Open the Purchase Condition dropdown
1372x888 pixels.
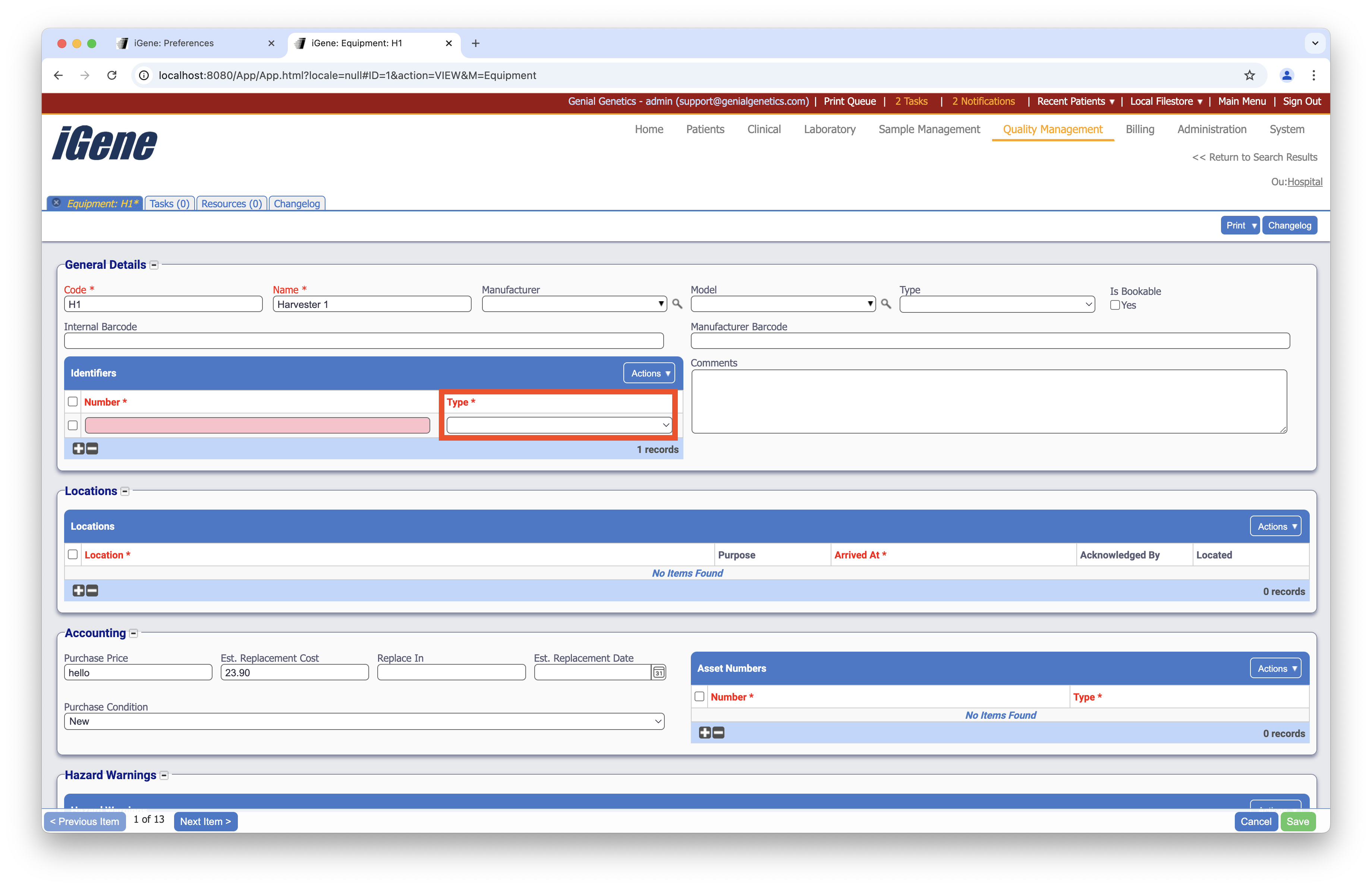tap(364, 721)
